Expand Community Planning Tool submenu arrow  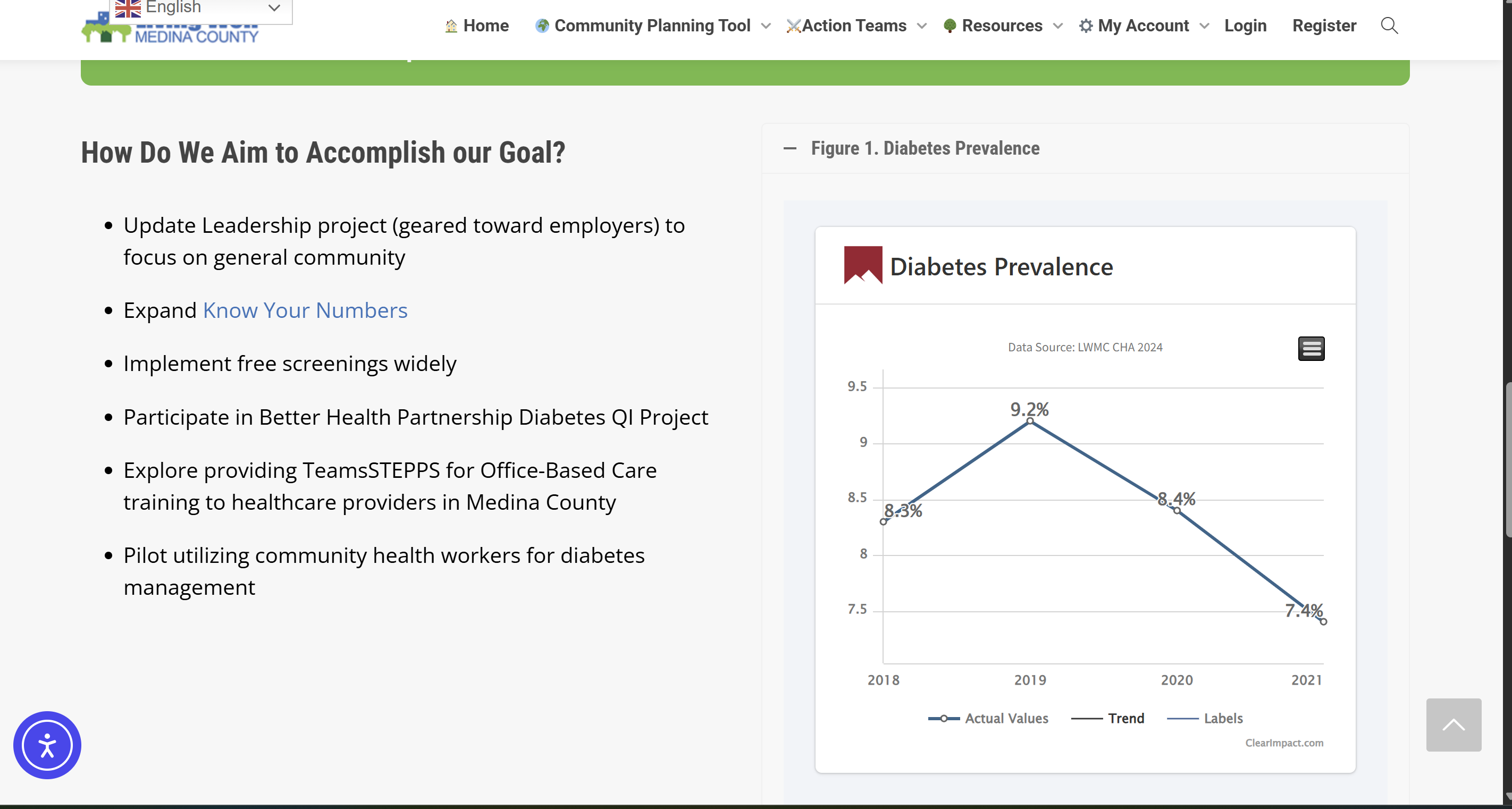pyautogui.click(x=766, y=26)
